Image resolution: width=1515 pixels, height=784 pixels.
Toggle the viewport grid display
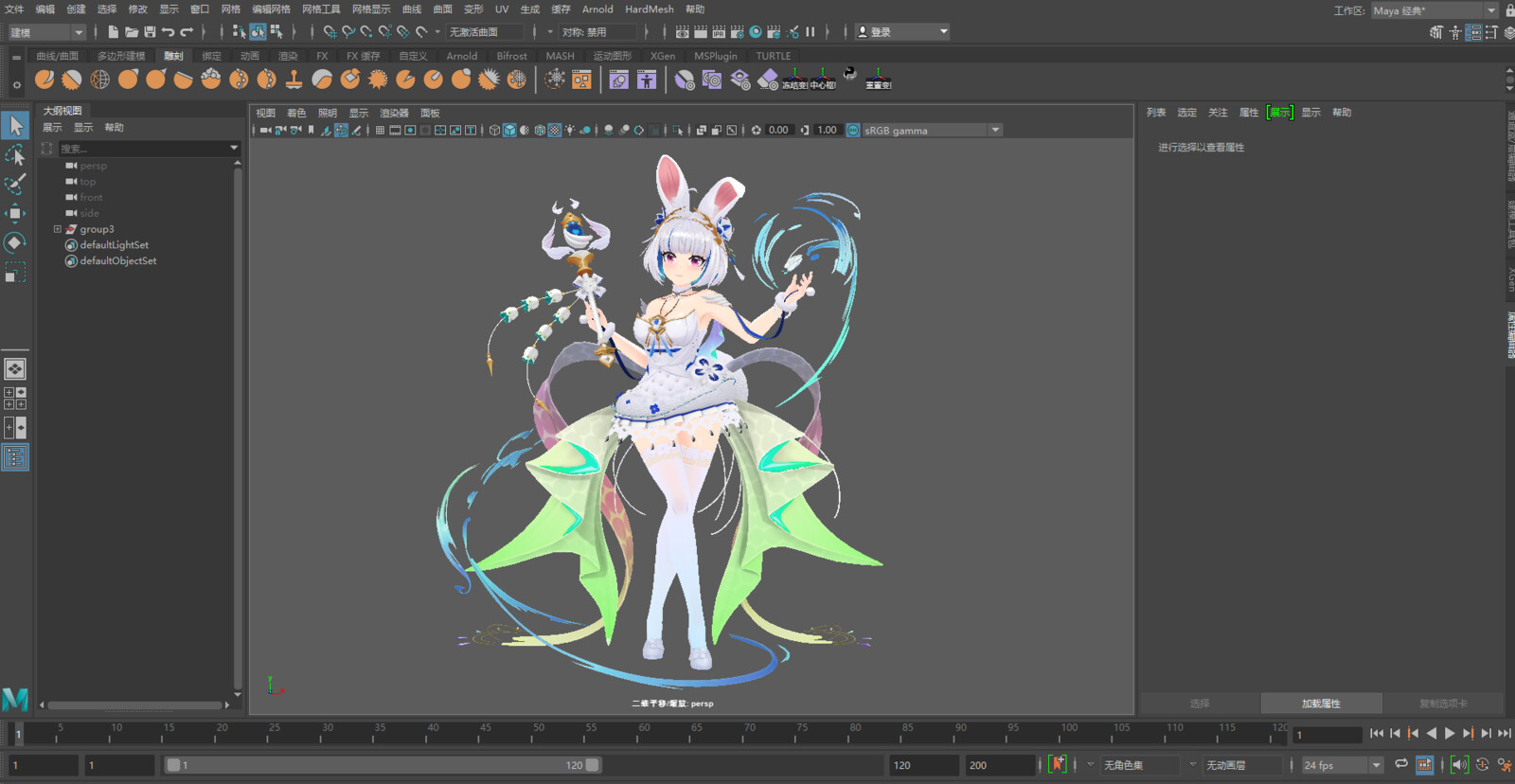(380, 131)
